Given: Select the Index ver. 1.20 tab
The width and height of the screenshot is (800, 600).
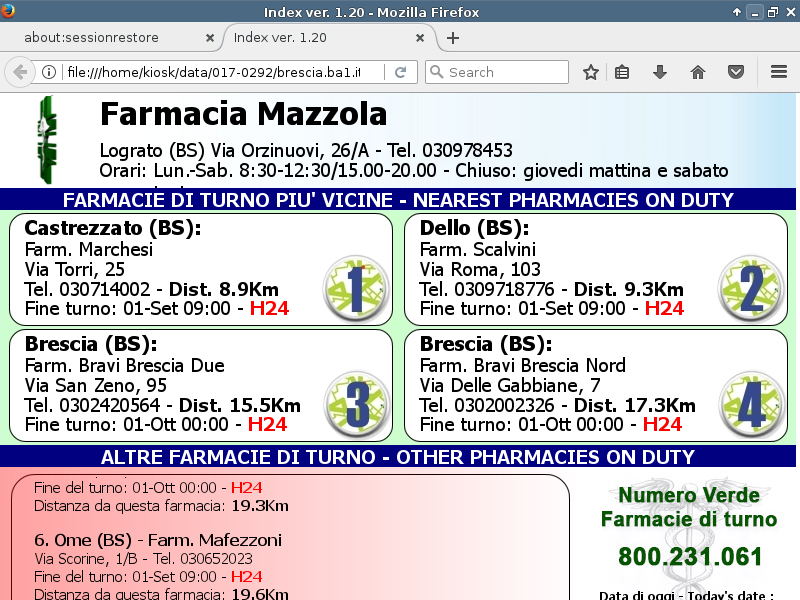Looking at the screenshot, I should coord(320,38).
